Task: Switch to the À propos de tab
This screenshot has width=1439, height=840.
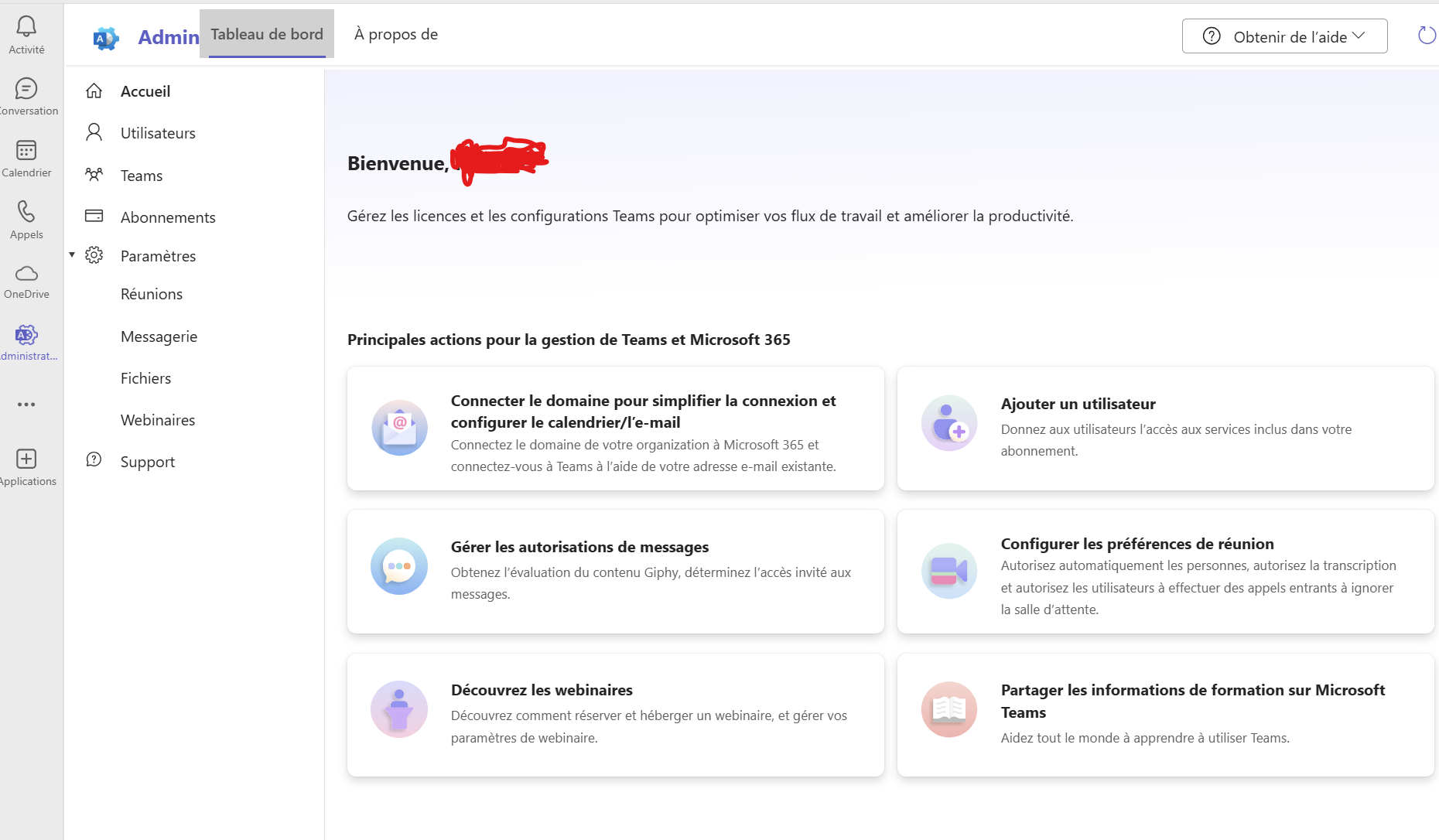Action: tap(396, 34)
